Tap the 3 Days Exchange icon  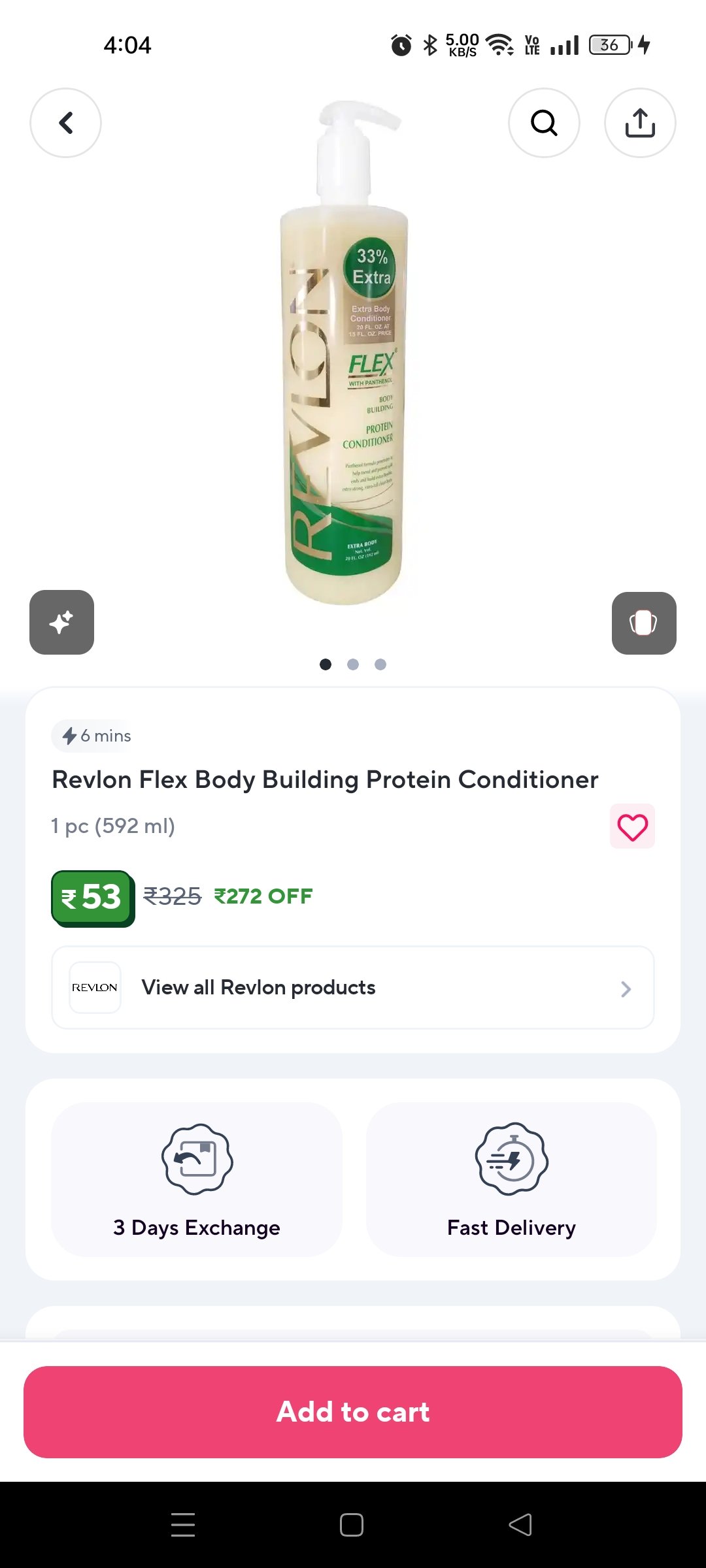point(197,1160)
